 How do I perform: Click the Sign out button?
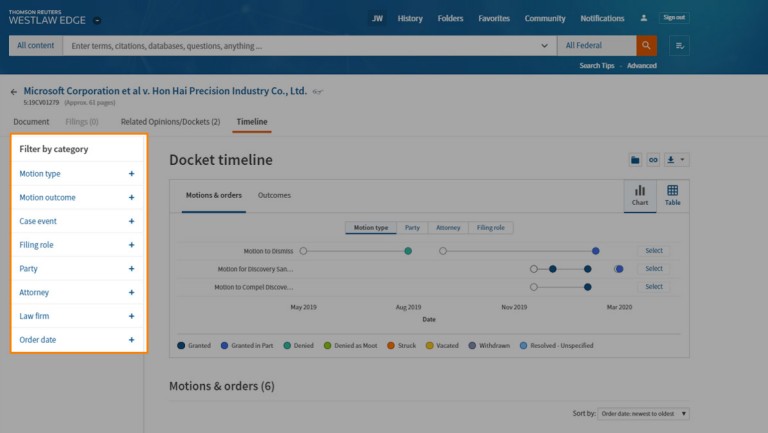tap(673, 18)
